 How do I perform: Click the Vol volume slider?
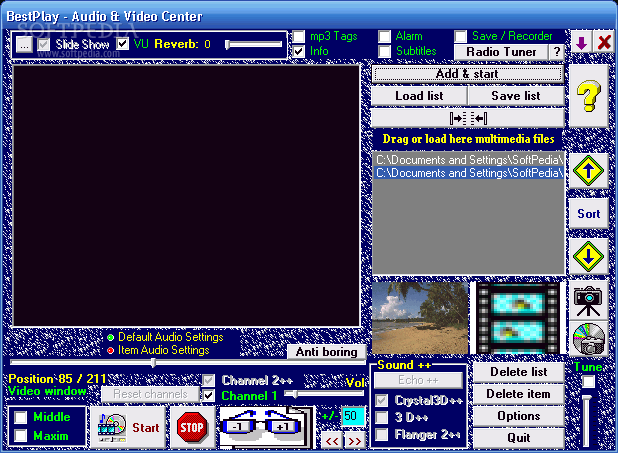click(x=324, y=394)
